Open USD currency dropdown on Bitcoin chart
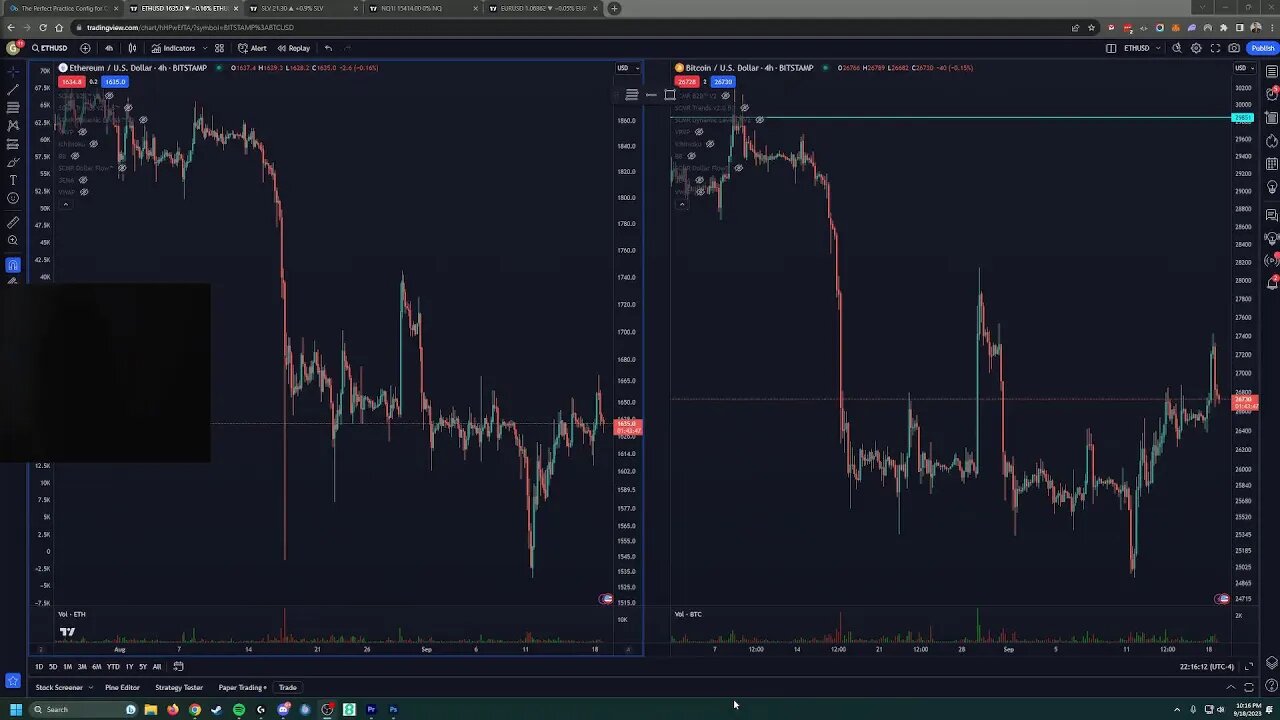The image size is (1280, 720). [x=1244, y=68]
